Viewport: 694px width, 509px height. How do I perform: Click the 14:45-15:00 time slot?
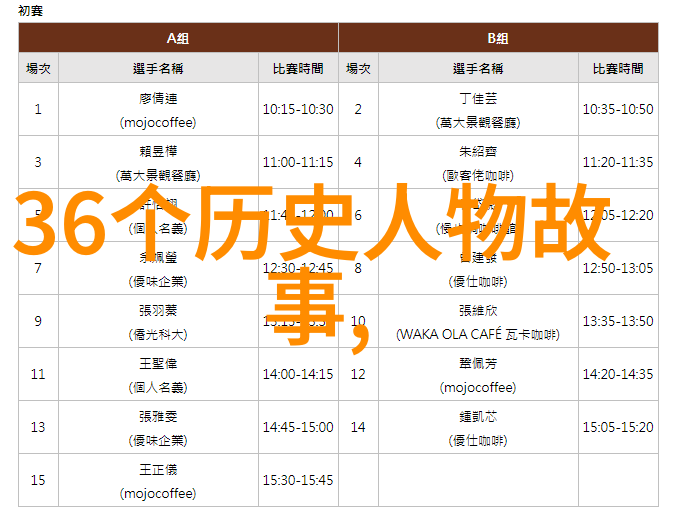297,427
